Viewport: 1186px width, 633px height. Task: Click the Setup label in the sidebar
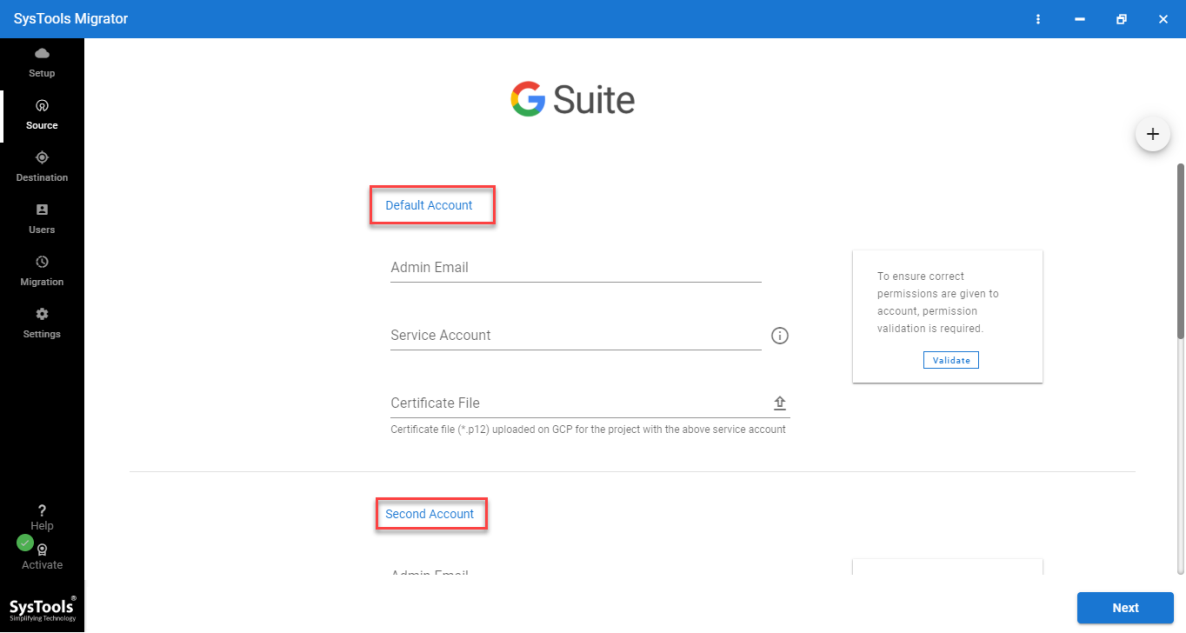click(42, 73)
